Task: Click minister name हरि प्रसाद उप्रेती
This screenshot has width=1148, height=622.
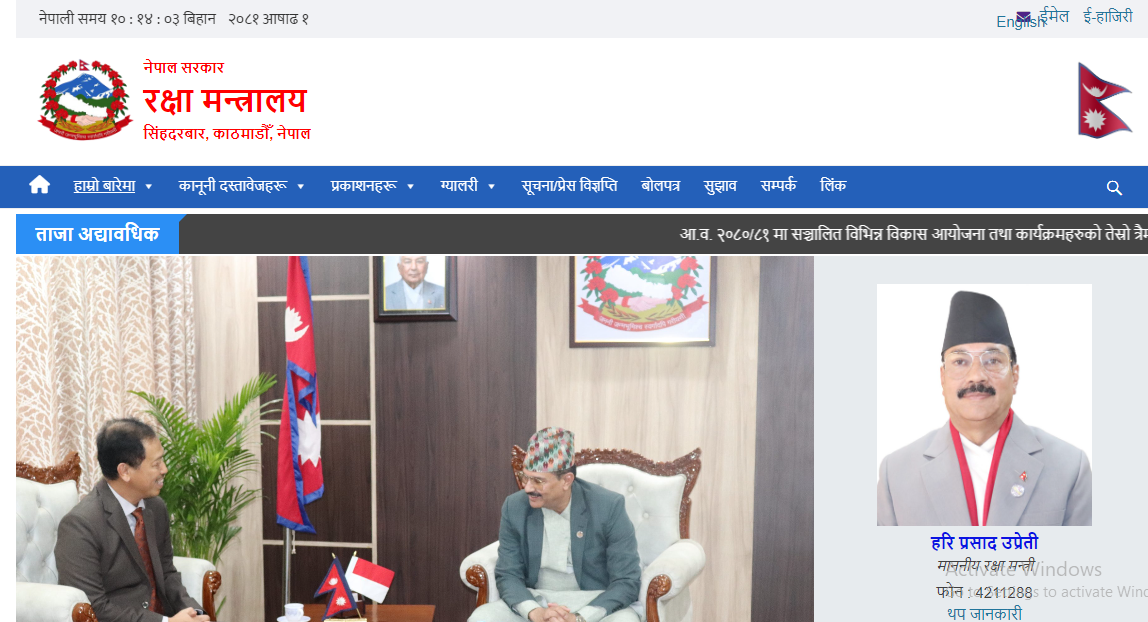Action: [x=984, y=542]
